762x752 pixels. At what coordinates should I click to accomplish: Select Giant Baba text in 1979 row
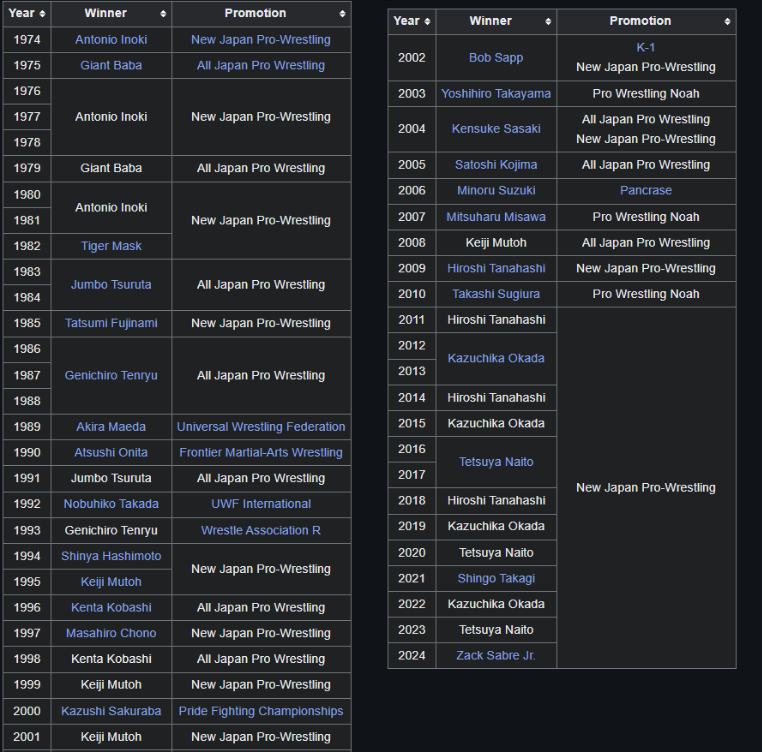(111, 168)
